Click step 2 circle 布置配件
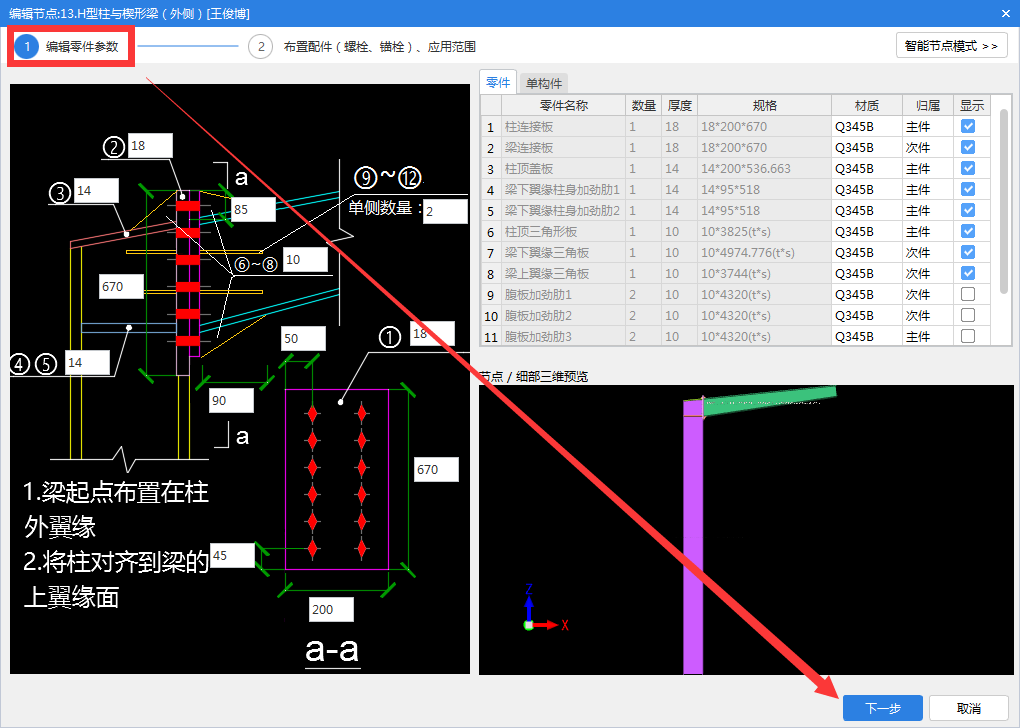 click(260, 46)
